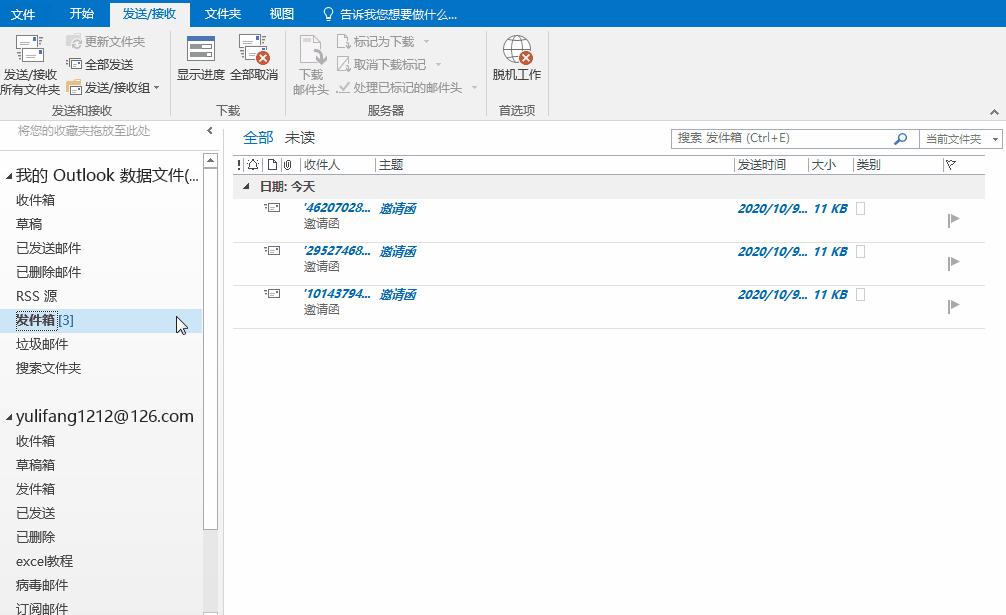1006x615 pixels.
Task: Click the filter icon in the message list header
Action: [x=952, y=164]
